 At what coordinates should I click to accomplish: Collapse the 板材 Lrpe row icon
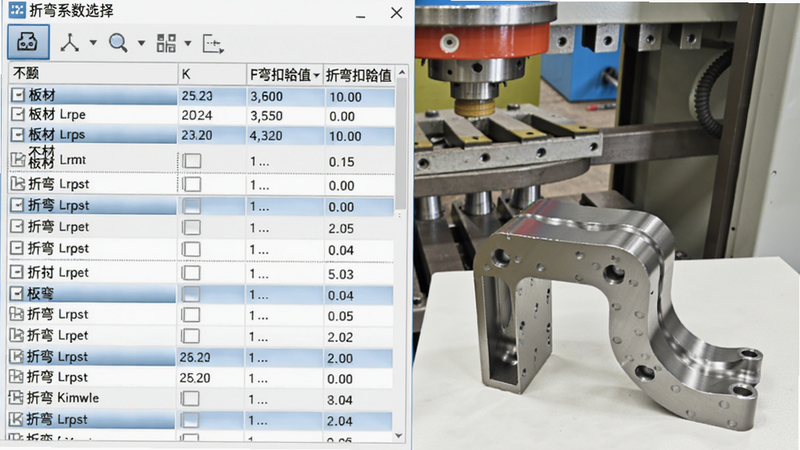tap(18, 114)
